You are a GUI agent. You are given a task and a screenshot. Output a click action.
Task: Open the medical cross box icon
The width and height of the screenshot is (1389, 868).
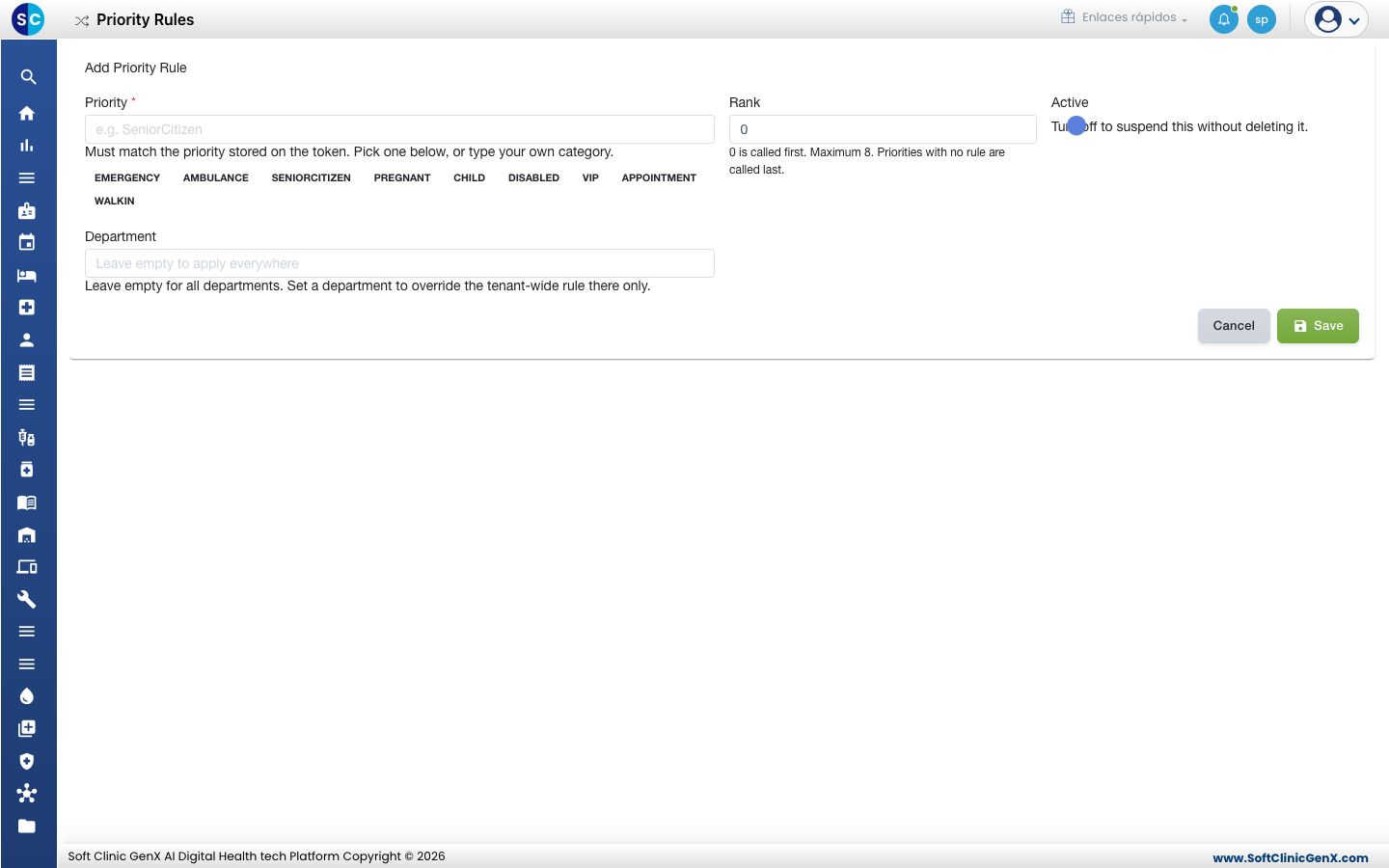(27, 308)
